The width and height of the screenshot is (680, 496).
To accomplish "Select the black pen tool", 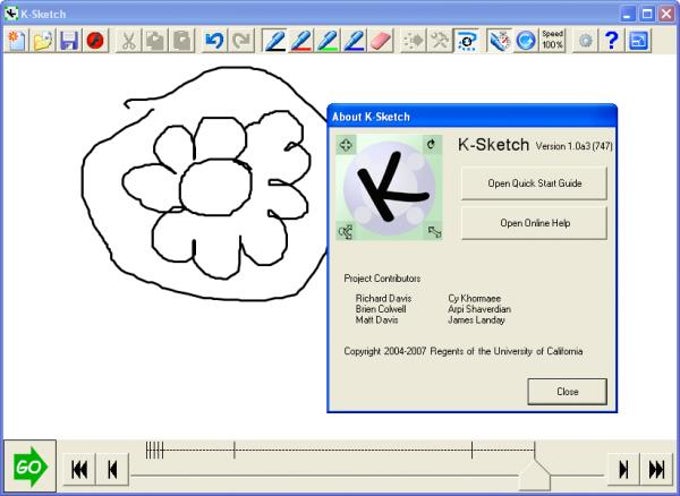I will 275,41.
